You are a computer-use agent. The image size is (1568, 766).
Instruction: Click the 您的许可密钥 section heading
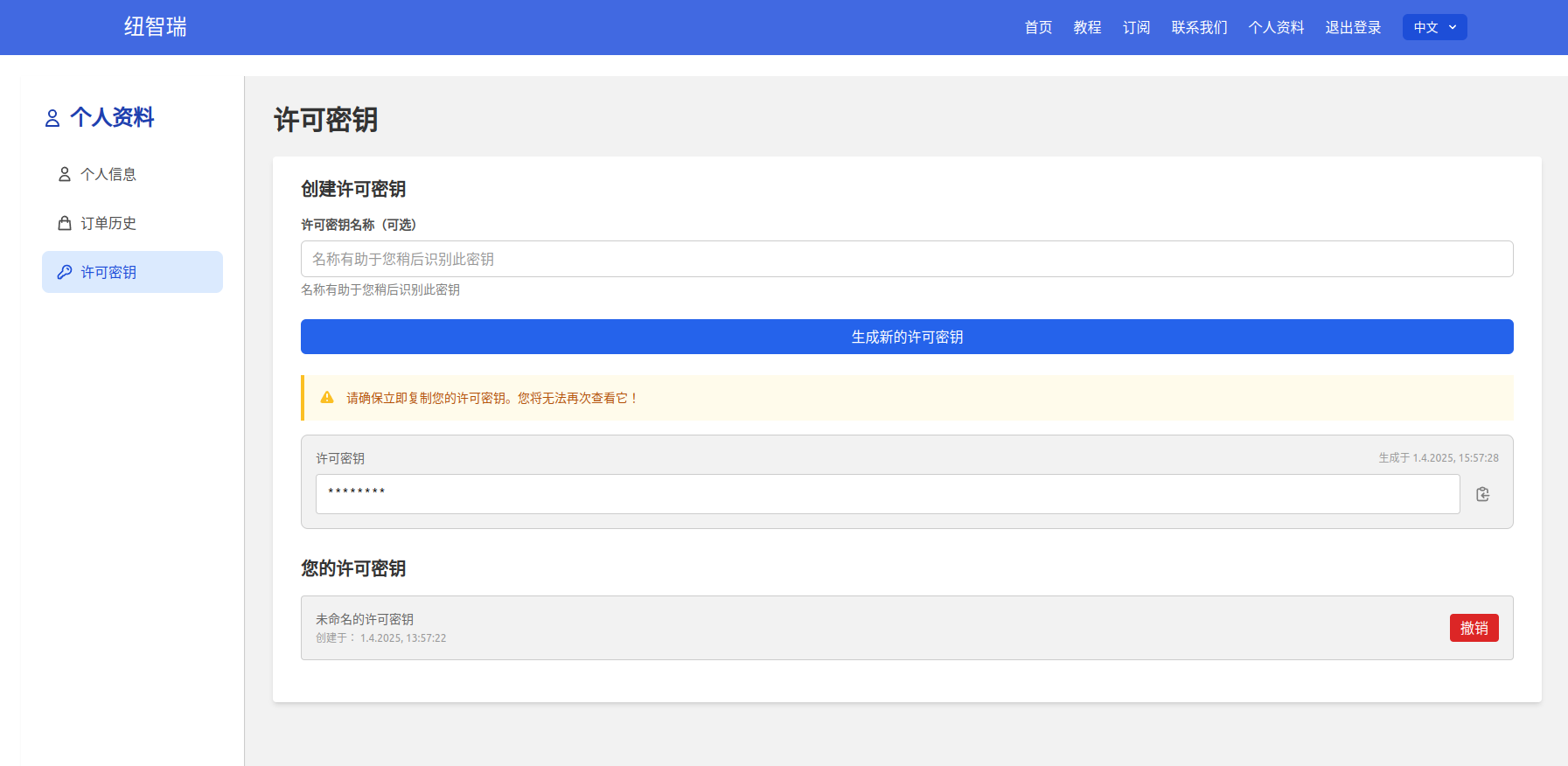(353, 568)
